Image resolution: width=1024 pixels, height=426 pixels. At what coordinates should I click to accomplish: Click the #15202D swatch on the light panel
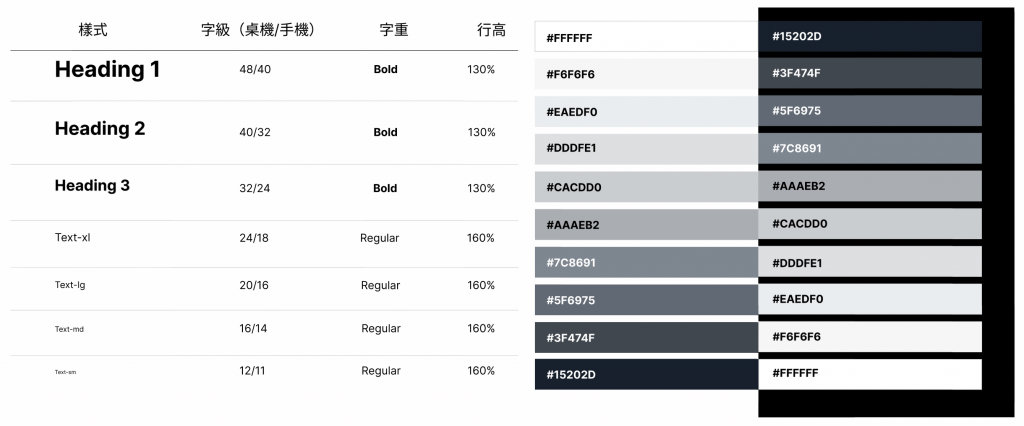[646, 374]
